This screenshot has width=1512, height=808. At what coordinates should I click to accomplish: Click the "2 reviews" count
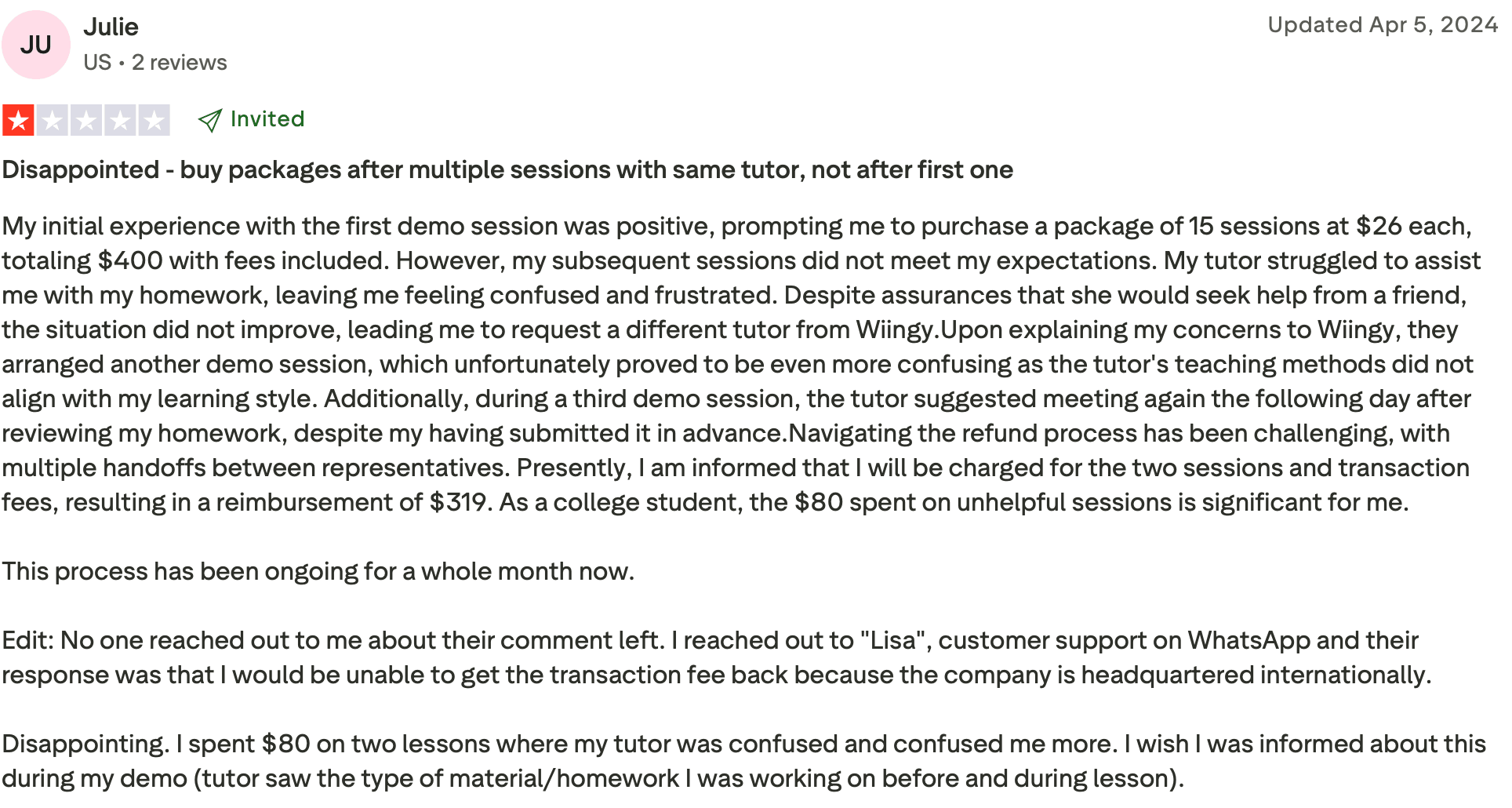click(x=179, y=63)
